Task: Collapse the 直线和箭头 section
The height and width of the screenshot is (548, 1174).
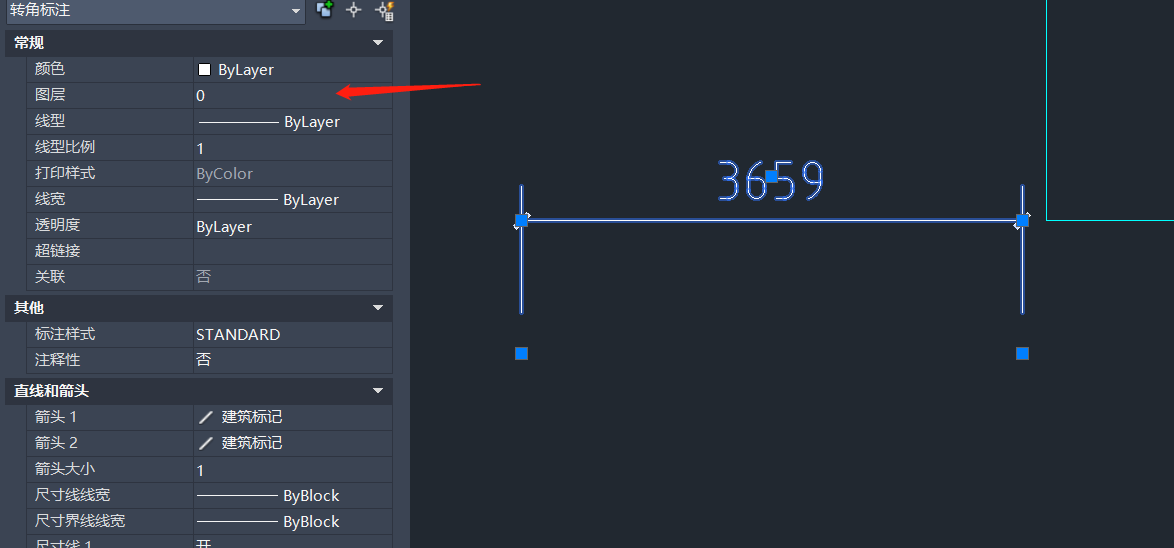Action: point(378,391)
